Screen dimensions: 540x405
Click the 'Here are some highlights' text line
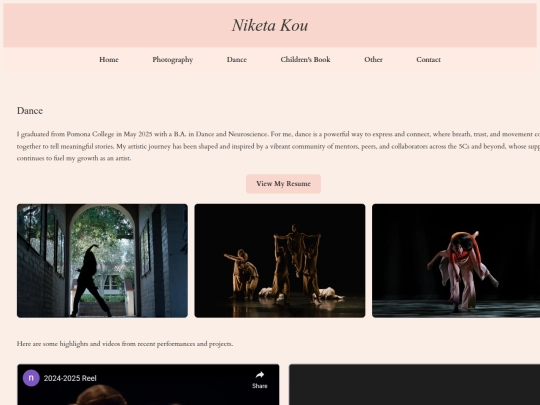pos(125,344)
